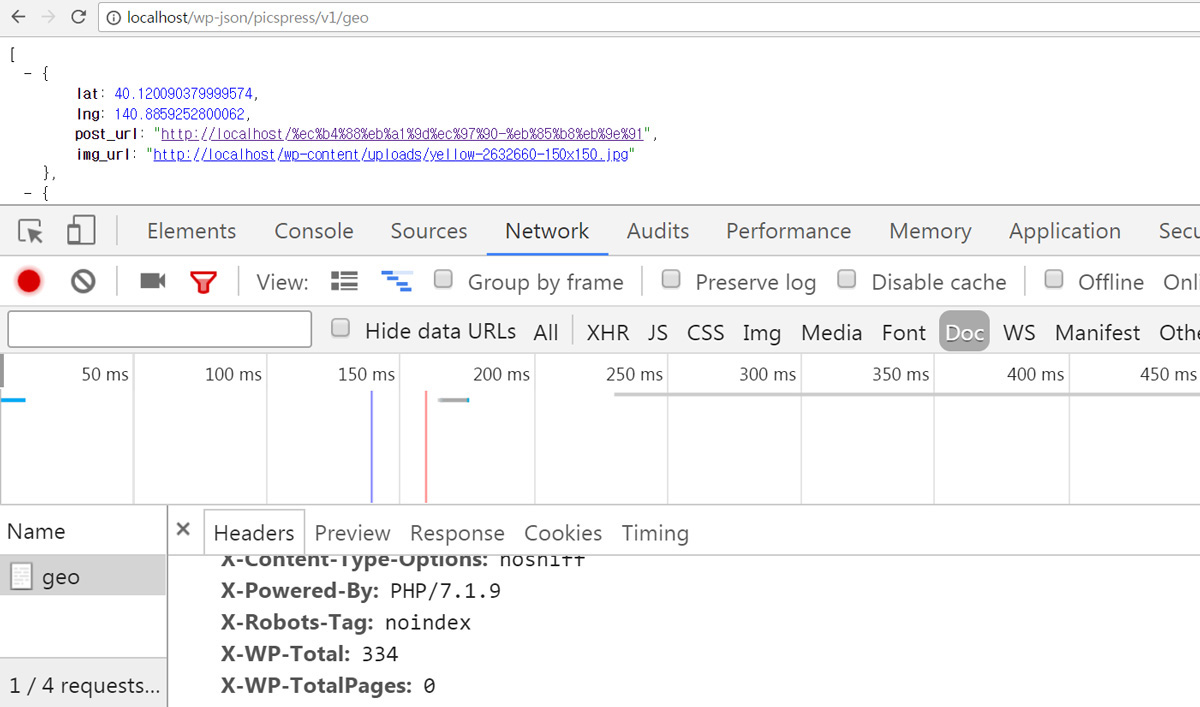The image size is (1200, 707).
Task: Tick the Offline checkbox
Action: 1054,279
